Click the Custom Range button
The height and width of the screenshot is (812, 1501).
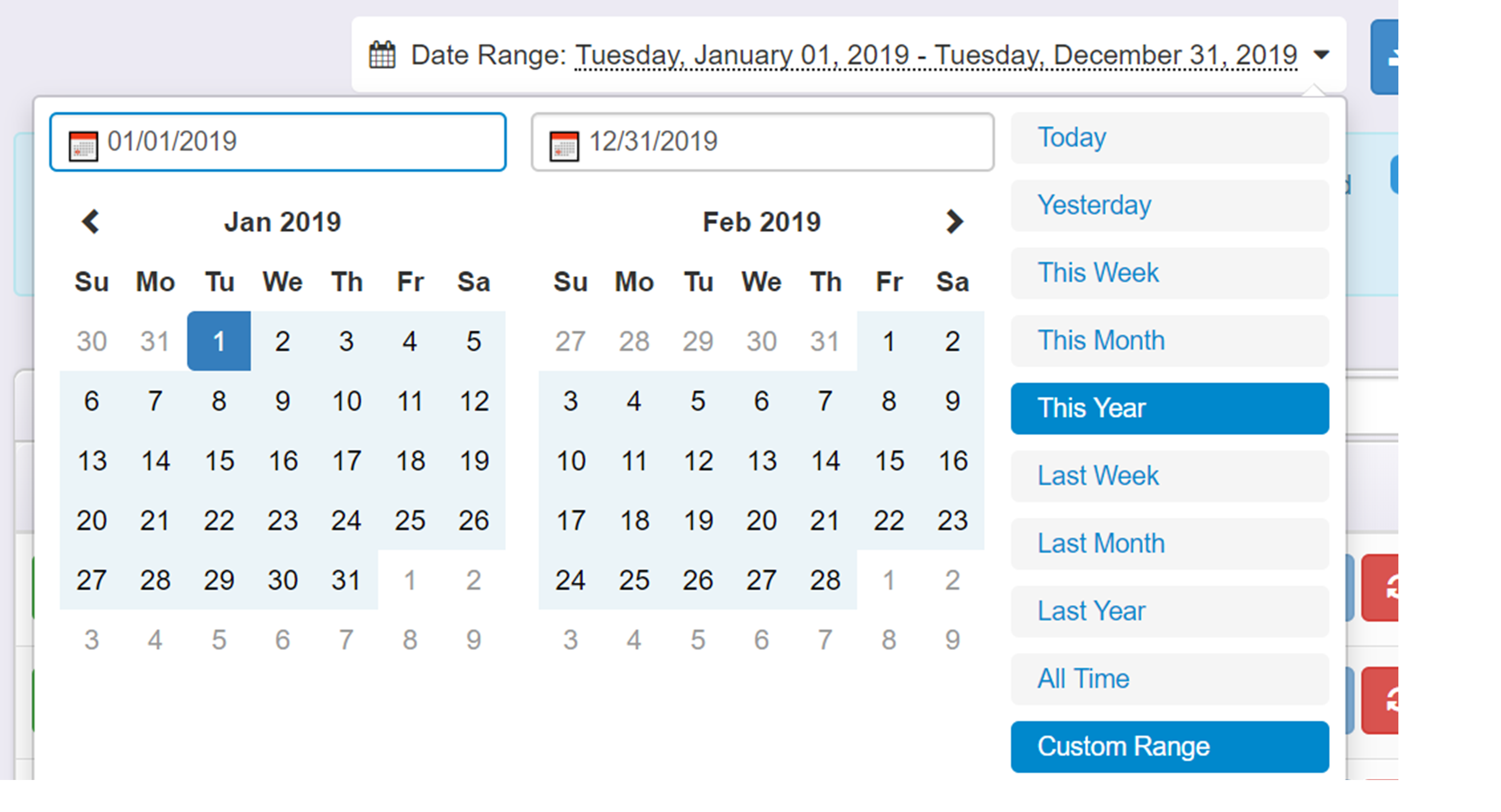(1170, 747)
